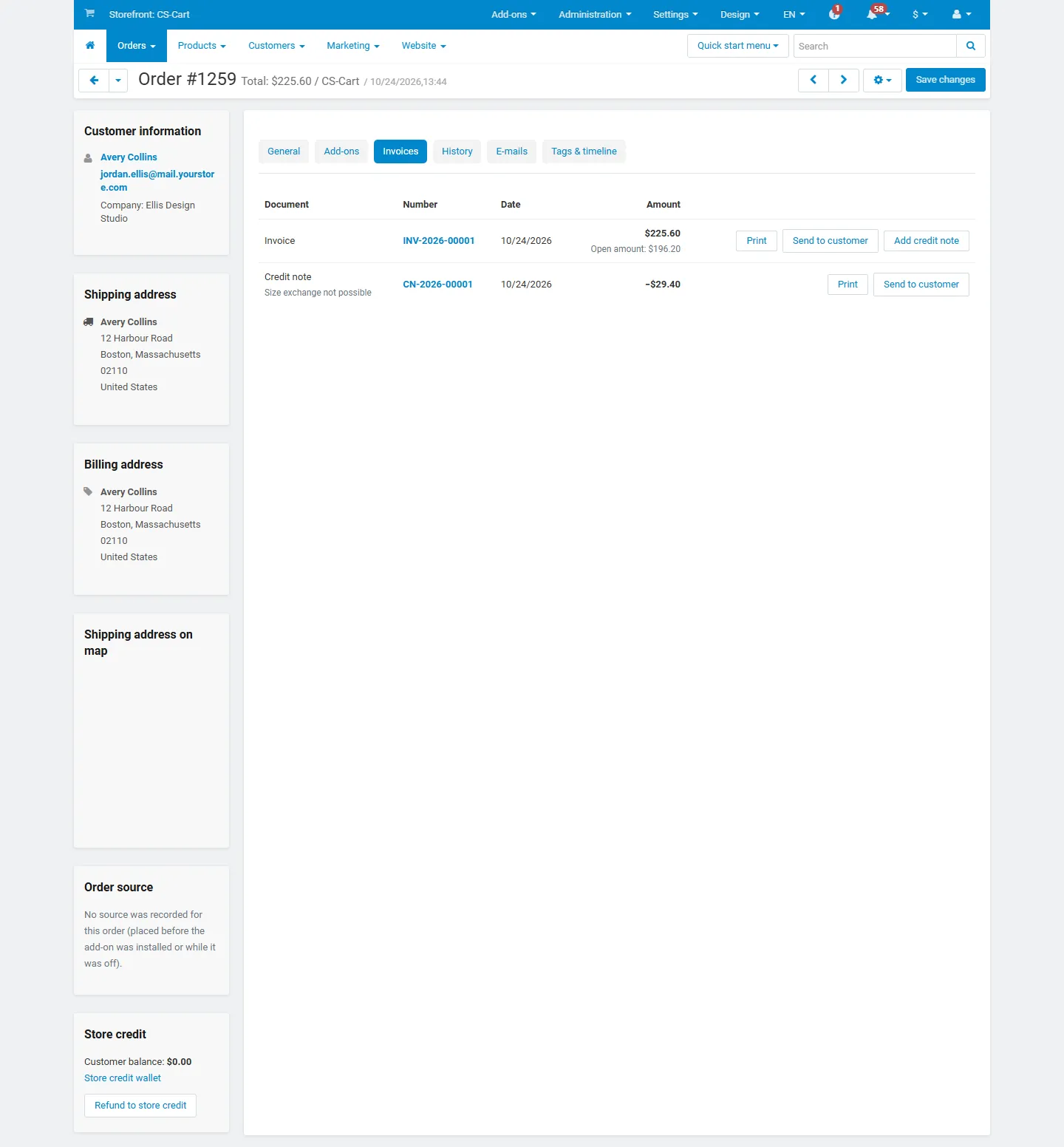This screenshot has width=1064, height=1147.
Task: Switch to Tags & timeline tab
Action: pos(584,152)
